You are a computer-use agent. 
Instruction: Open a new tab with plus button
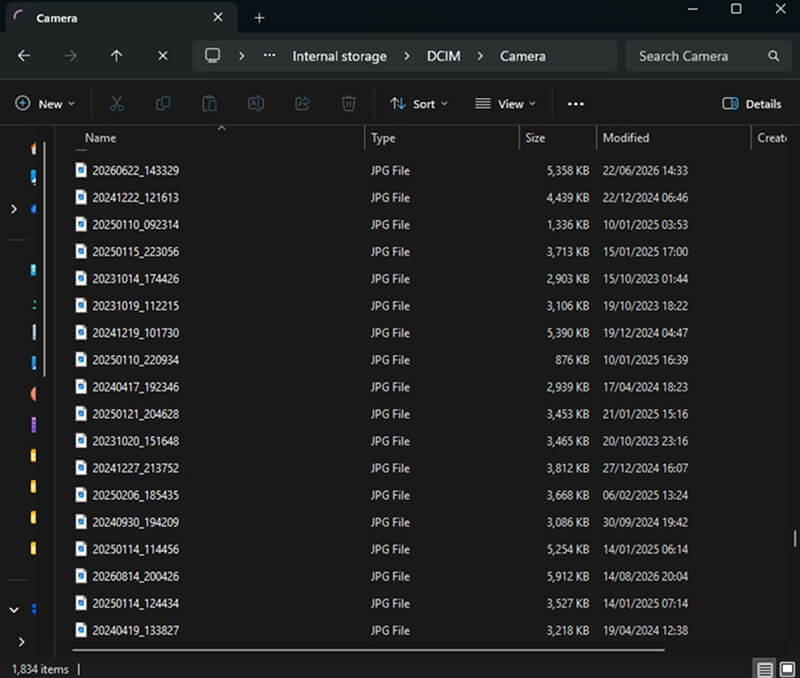(259, 18)
